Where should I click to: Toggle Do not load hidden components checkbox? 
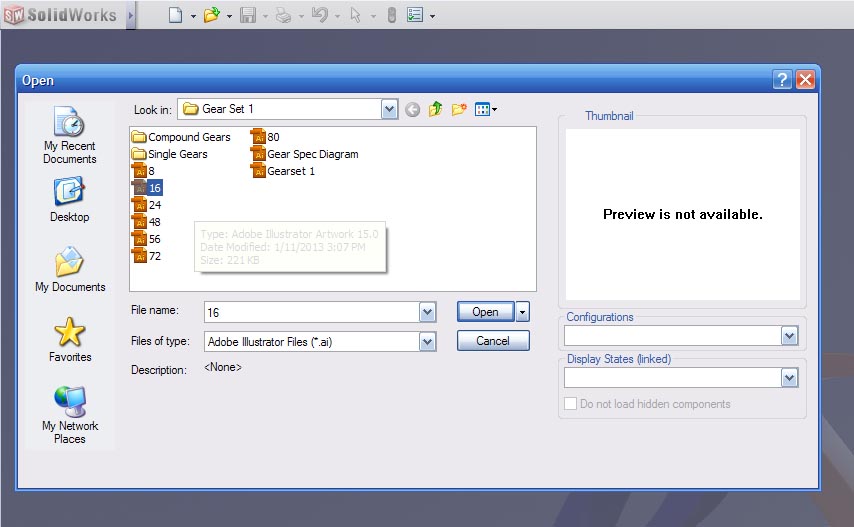(570, 404)
